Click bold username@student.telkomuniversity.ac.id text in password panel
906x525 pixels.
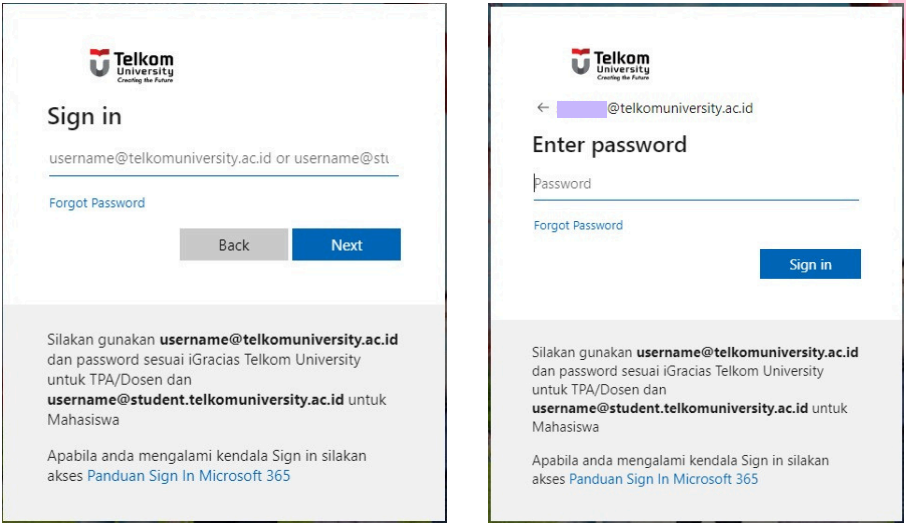point(670,409)
